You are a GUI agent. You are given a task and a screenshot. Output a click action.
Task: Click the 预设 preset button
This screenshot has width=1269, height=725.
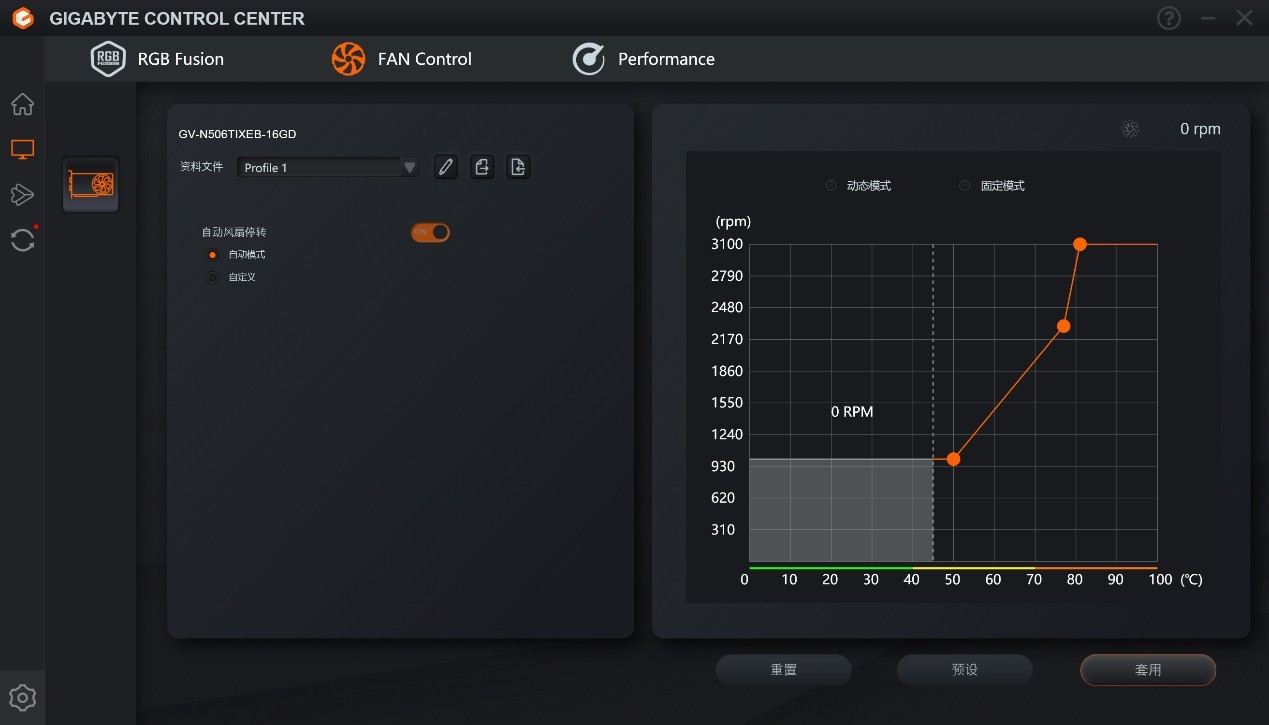964,669
